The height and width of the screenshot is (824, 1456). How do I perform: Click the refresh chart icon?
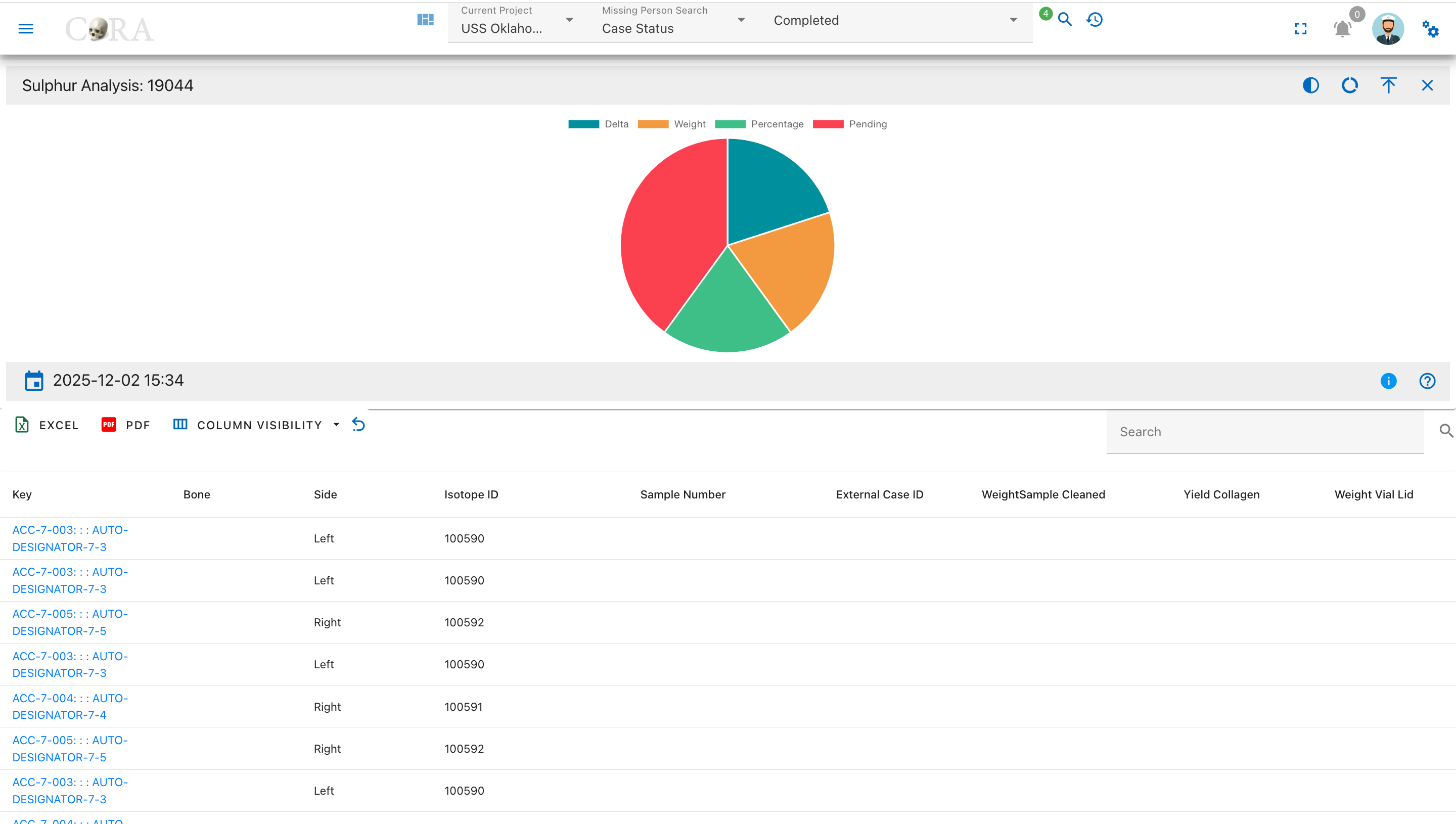pos(1350,85)
